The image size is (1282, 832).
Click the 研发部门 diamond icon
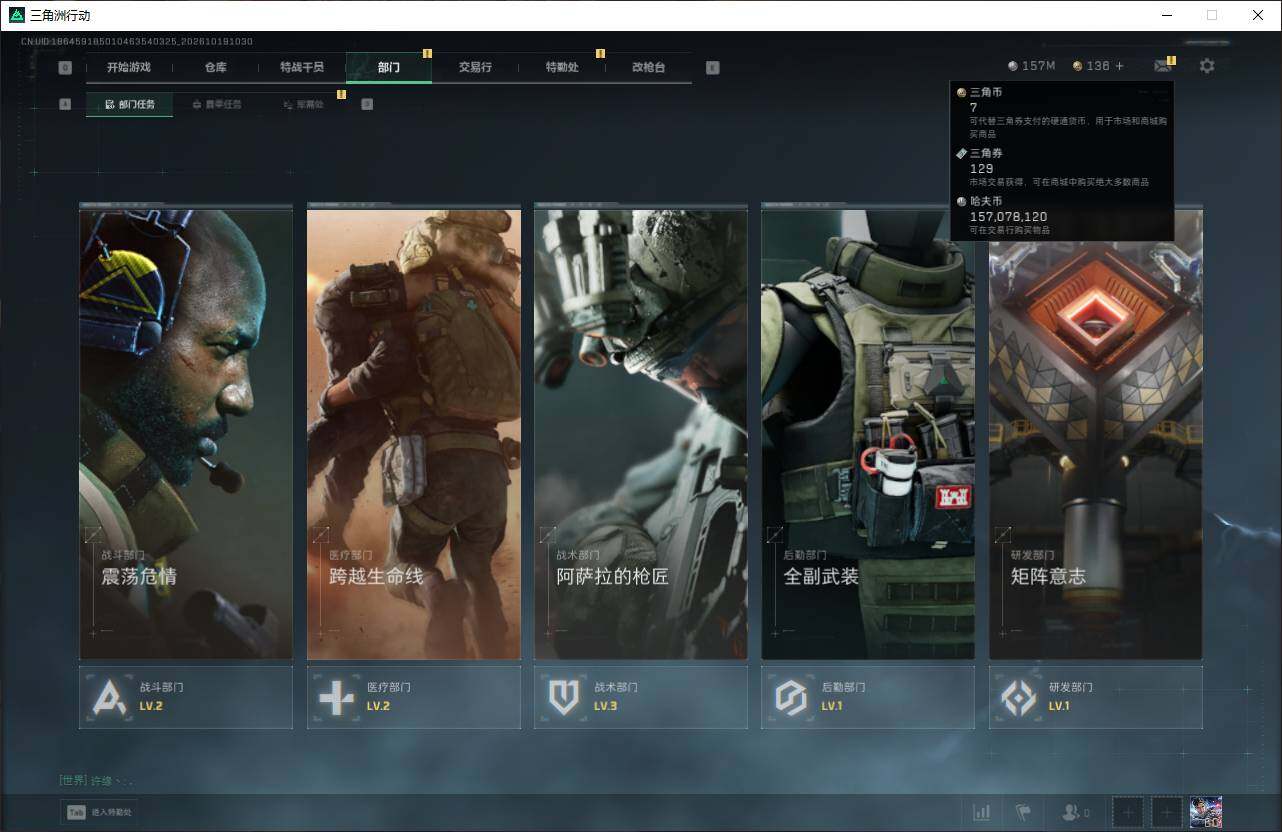point(1019,697)
